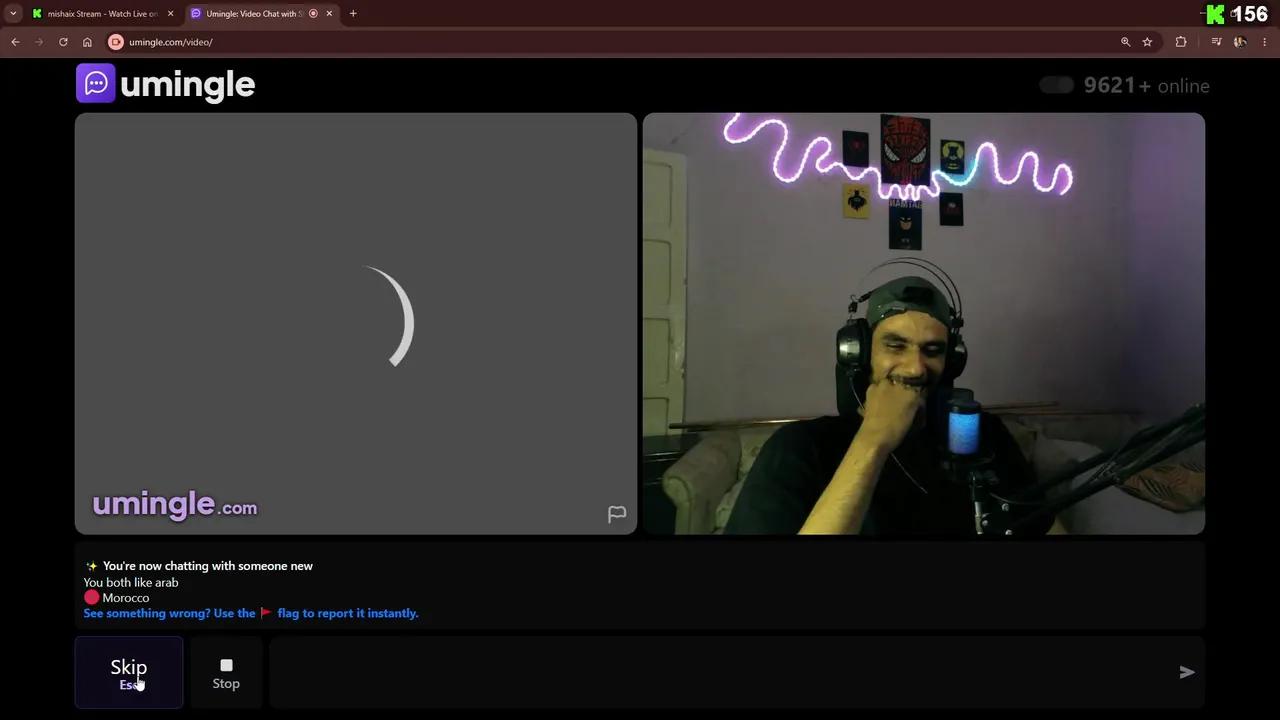This screenshot has height=720, width=1280.
Task: Open the media controls button
Action: point(1216,42)
